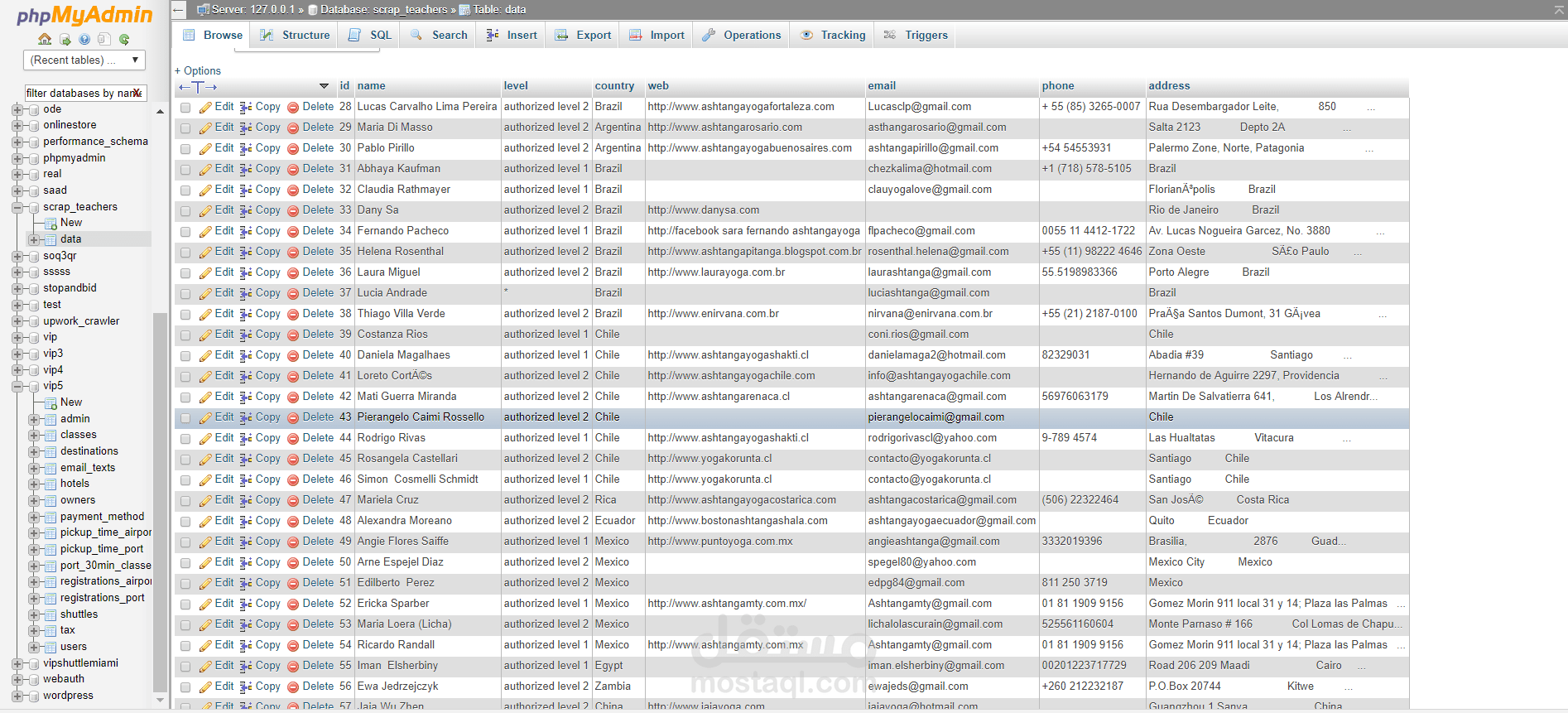The width and height of the screenshot is (1568, 713).
Task: Click the red Delete icon for Pablo Pirillo
Action: coord(293,148)
